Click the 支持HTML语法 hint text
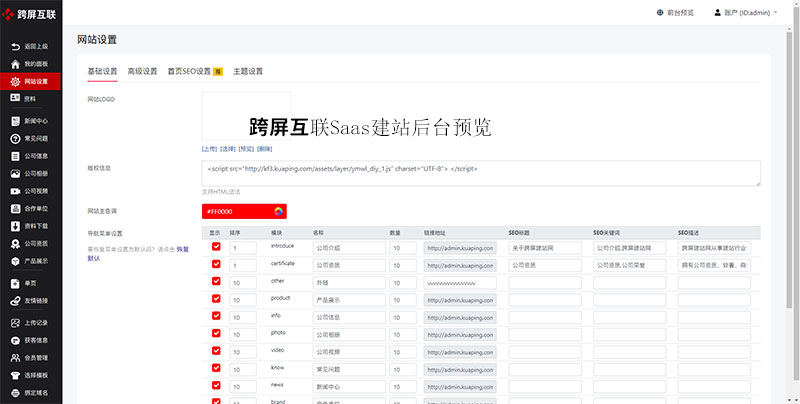 pyautogui.click(x=221, y=192)
